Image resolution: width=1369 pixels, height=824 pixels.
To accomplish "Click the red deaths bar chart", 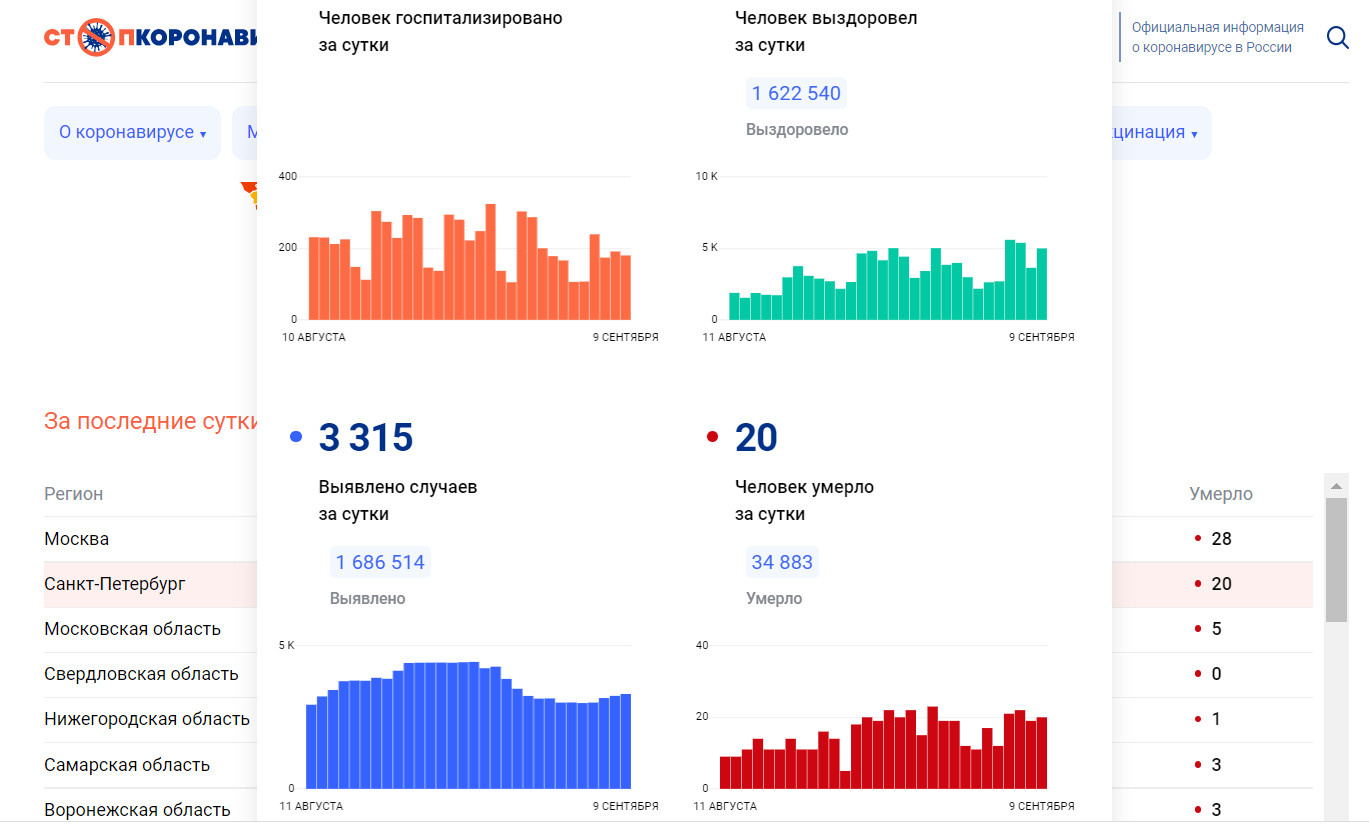I will (883, 748).
